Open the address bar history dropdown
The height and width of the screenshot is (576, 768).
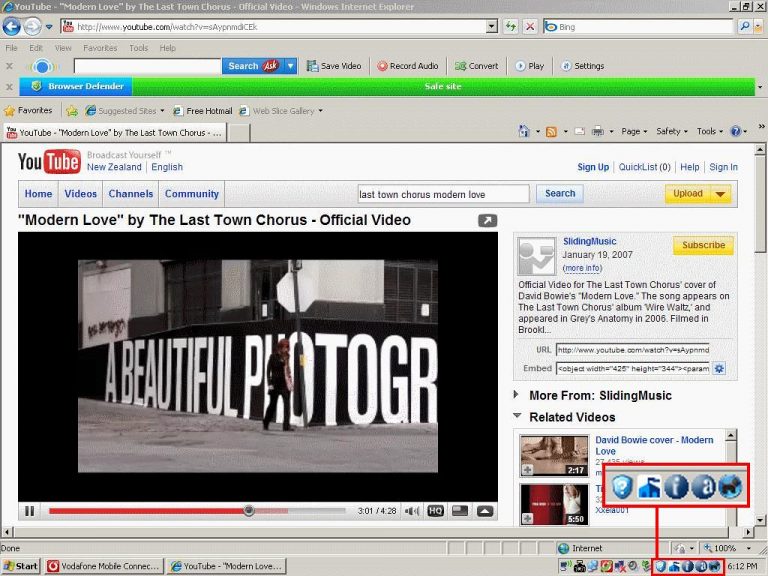(x=492, y=27)
